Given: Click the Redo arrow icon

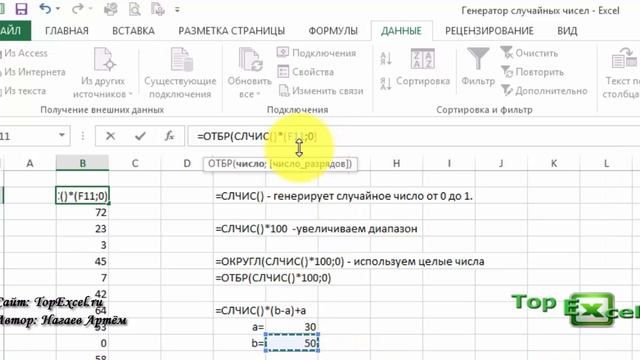Looking at the screenshot, I should [77, 9].
